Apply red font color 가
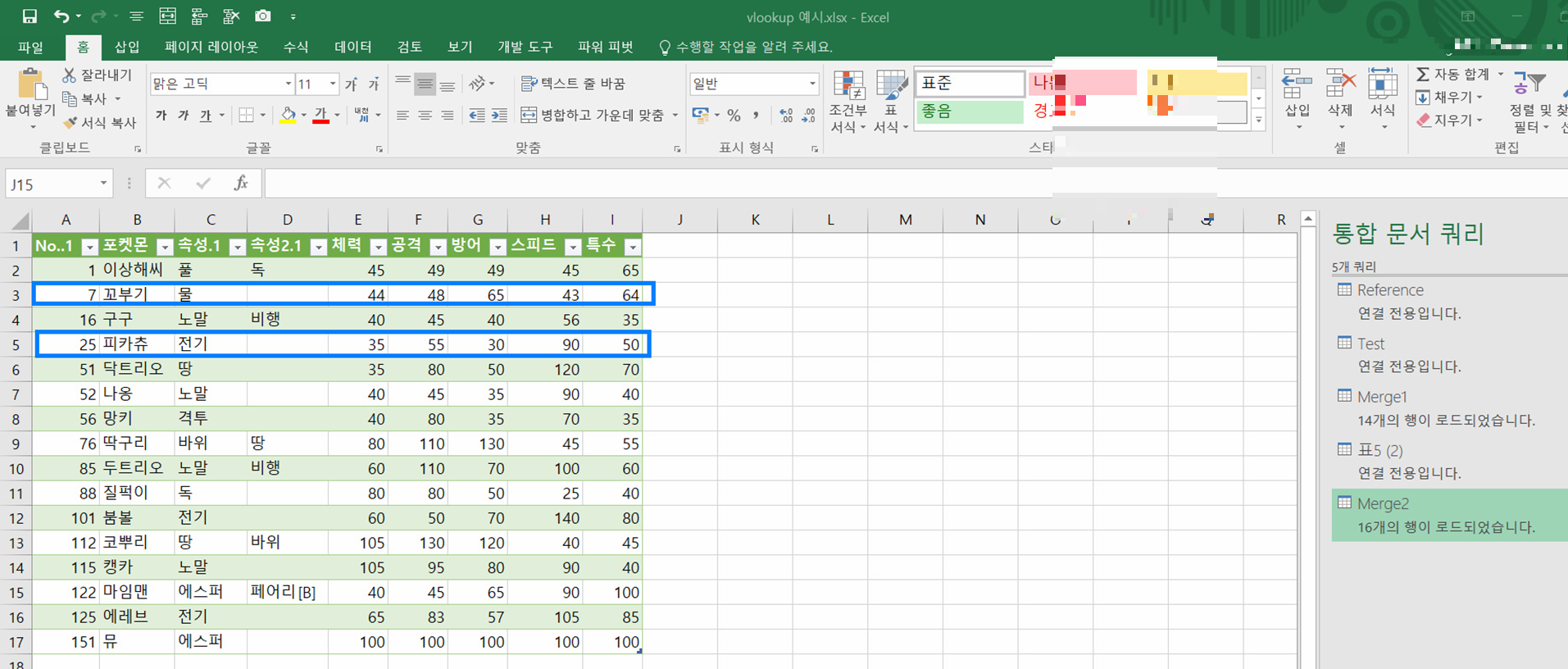The image size is (1568, 669). pyautogui.click(x=320, y=116)
